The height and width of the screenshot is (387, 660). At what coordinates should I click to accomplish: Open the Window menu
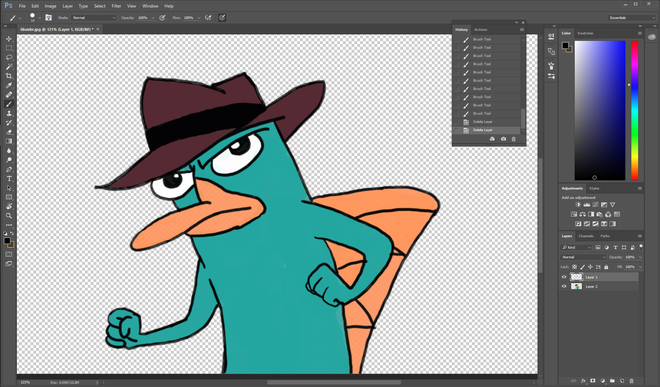point(150,6)
